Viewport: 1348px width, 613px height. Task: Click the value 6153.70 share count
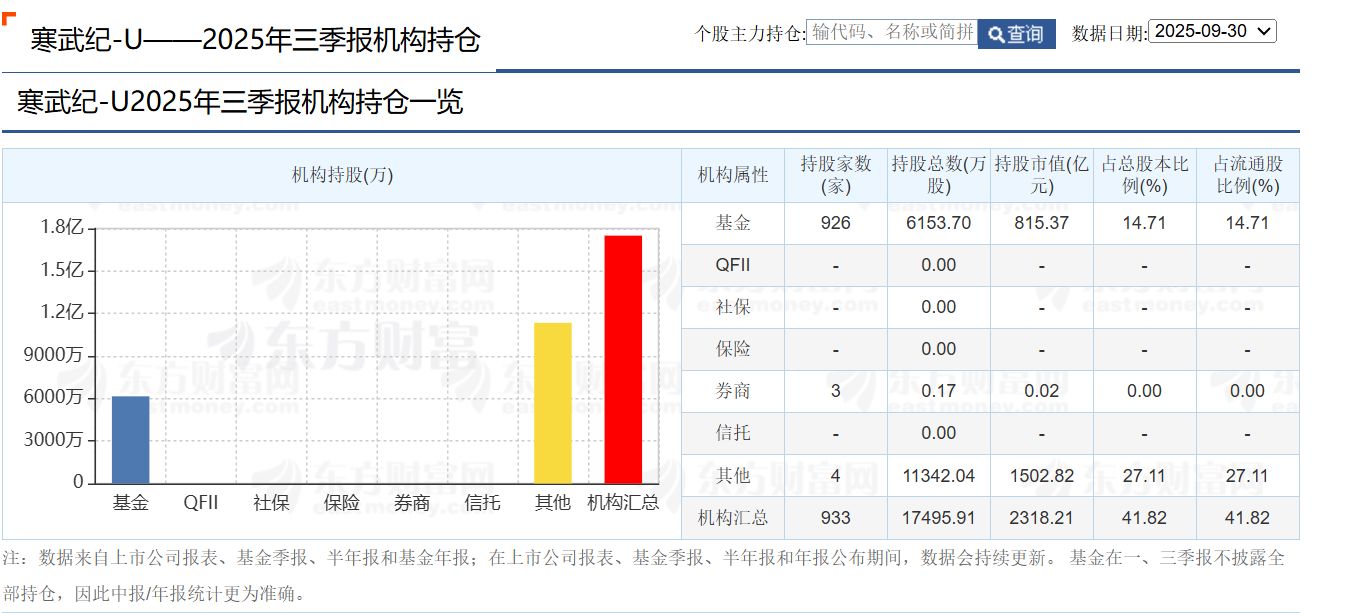tap(939, 223)
